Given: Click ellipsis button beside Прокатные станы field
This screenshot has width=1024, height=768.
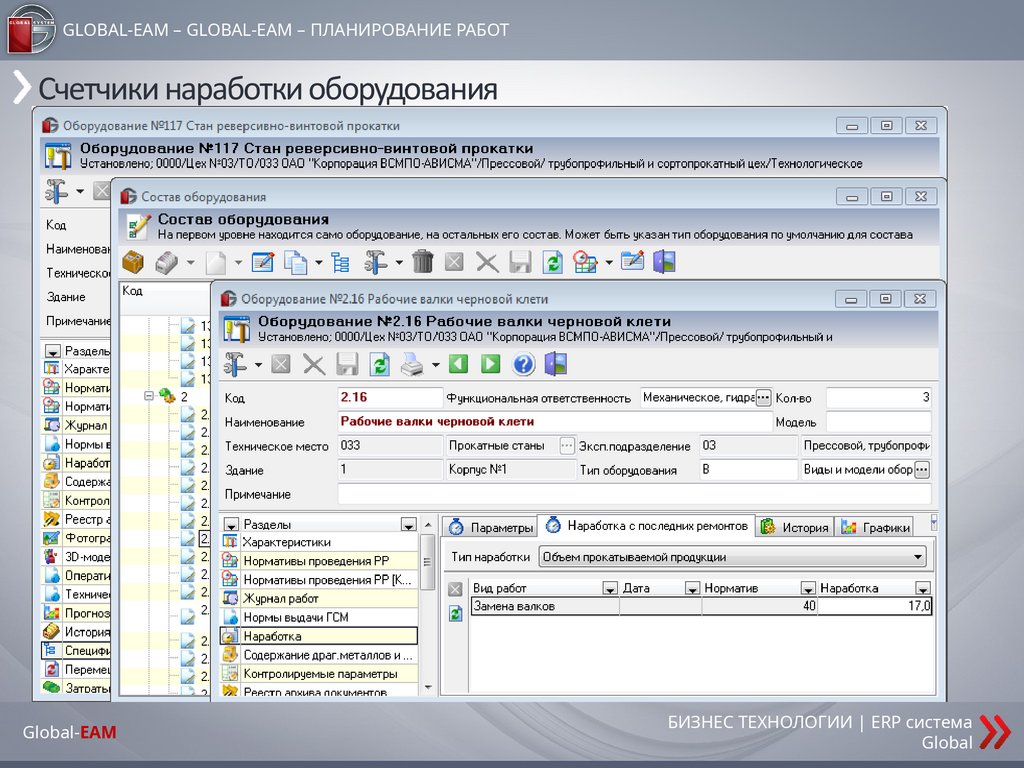Looking at the screenshot, I should tap(567, 446).
